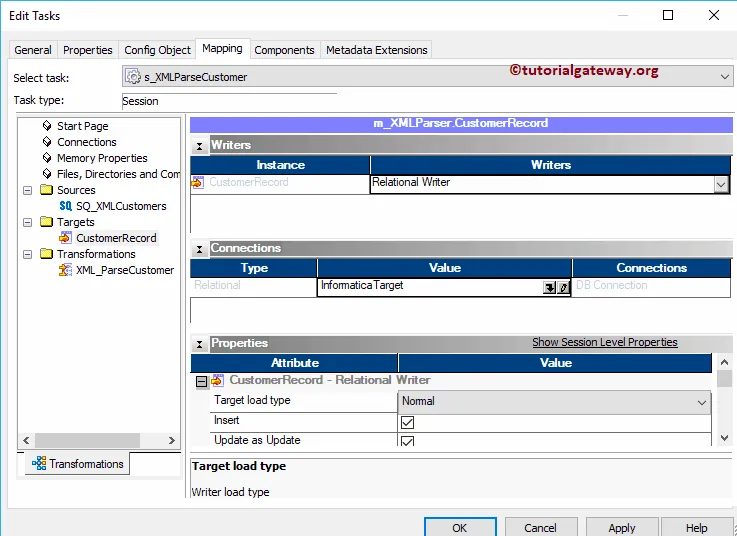The height and width of the screenshot is (536, 737).
Task: Click the Target load type attribute cell
Action: (x=304, y=401)
